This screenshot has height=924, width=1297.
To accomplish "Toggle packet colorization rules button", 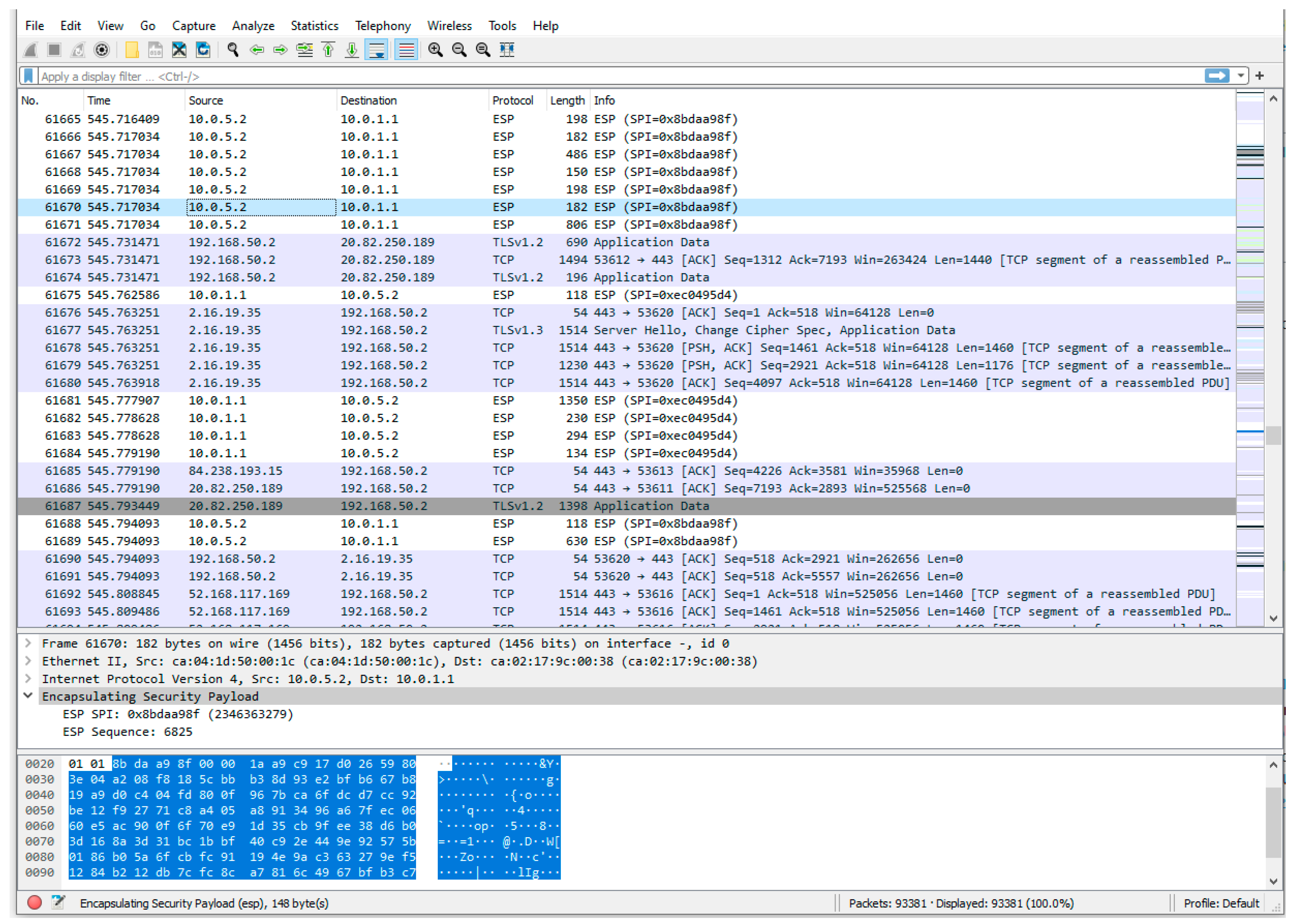I will [x=406, y=50].
